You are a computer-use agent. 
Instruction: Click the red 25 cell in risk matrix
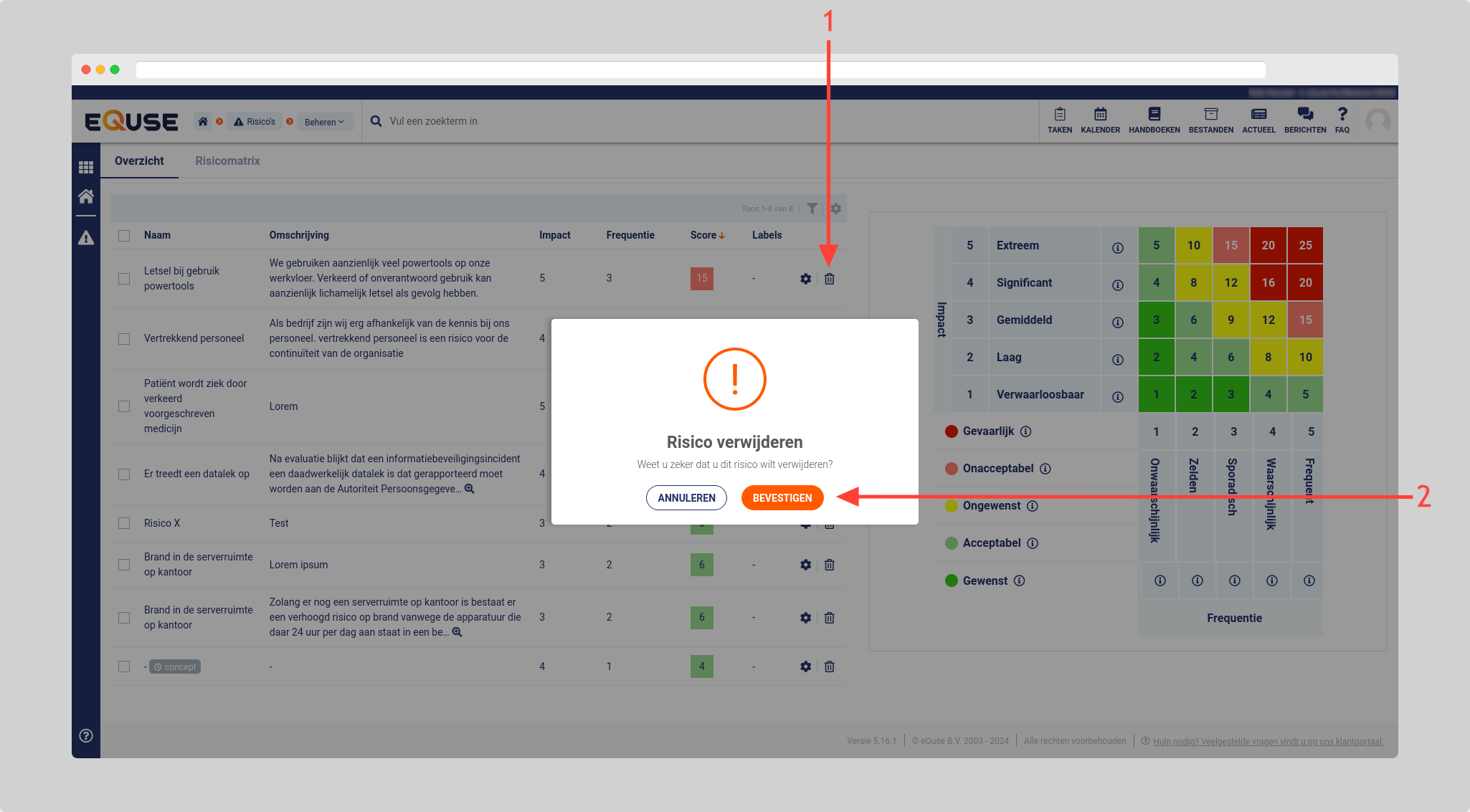[1305, 245]
